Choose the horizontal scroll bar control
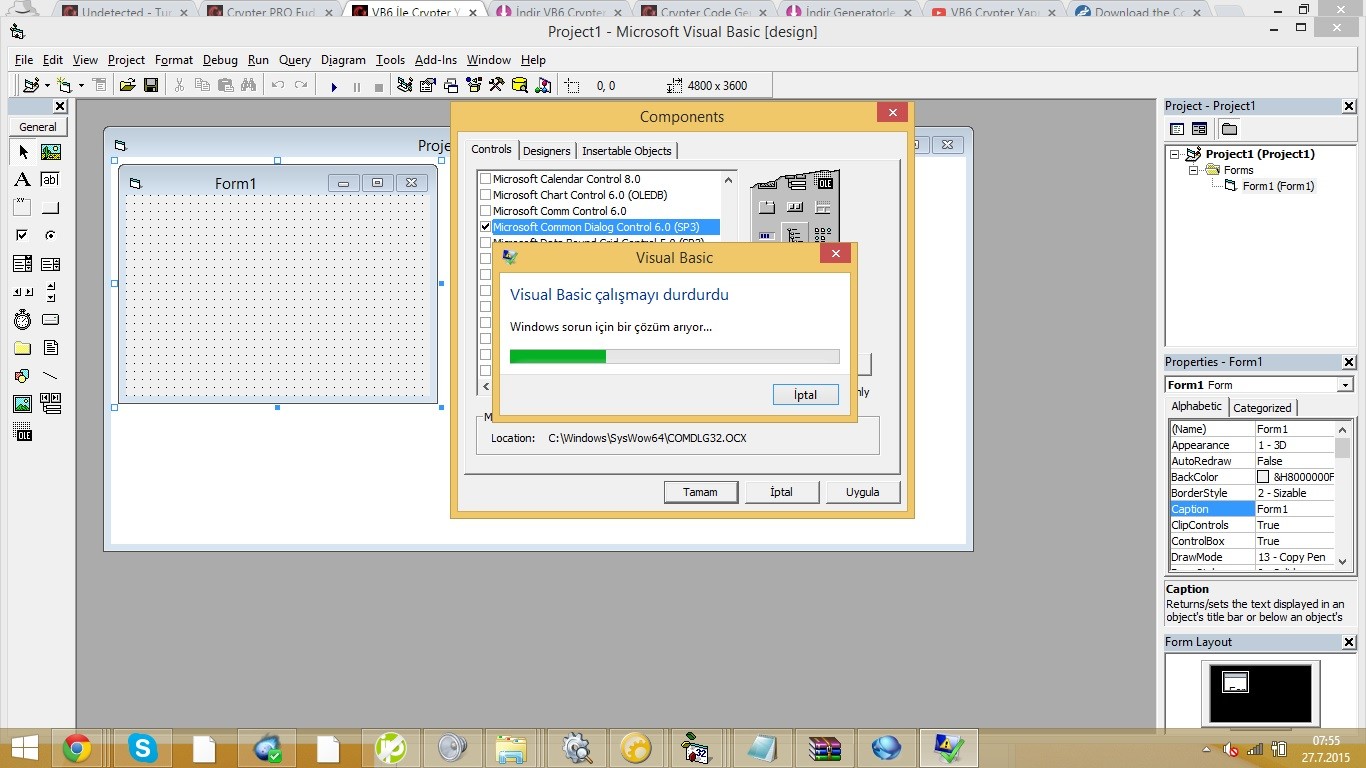The width and height of the screenshot is (1366, 768). tap(23, 292)
